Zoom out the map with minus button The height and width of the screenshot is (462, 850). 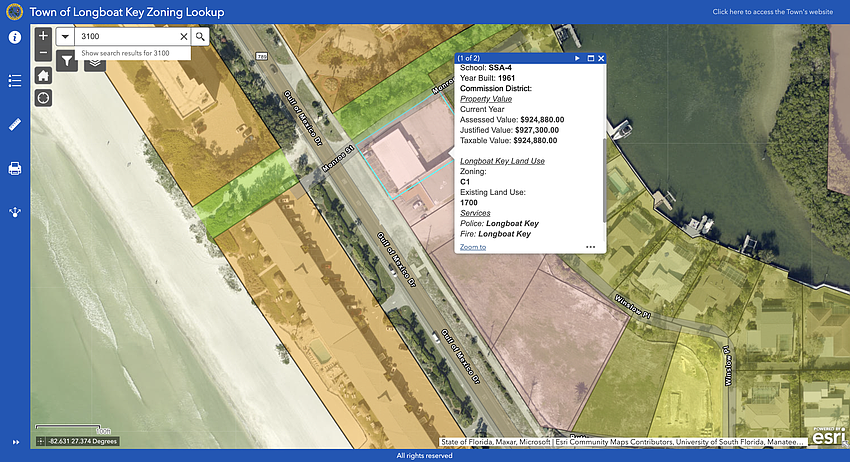point(43,53)
